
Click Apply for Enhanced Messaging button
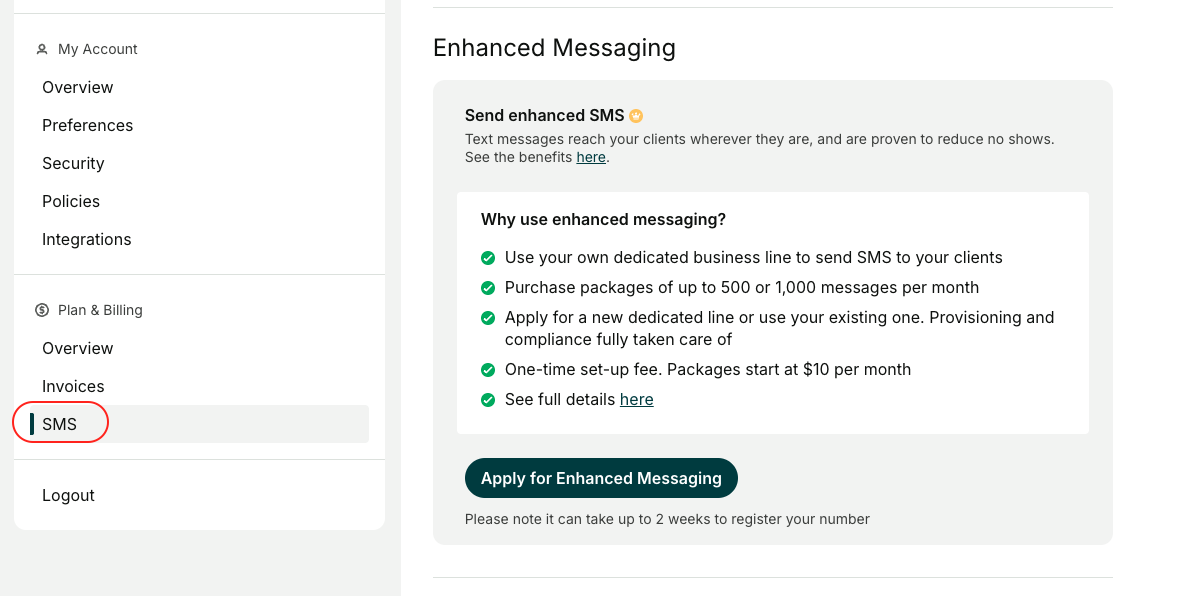point(601,478)
